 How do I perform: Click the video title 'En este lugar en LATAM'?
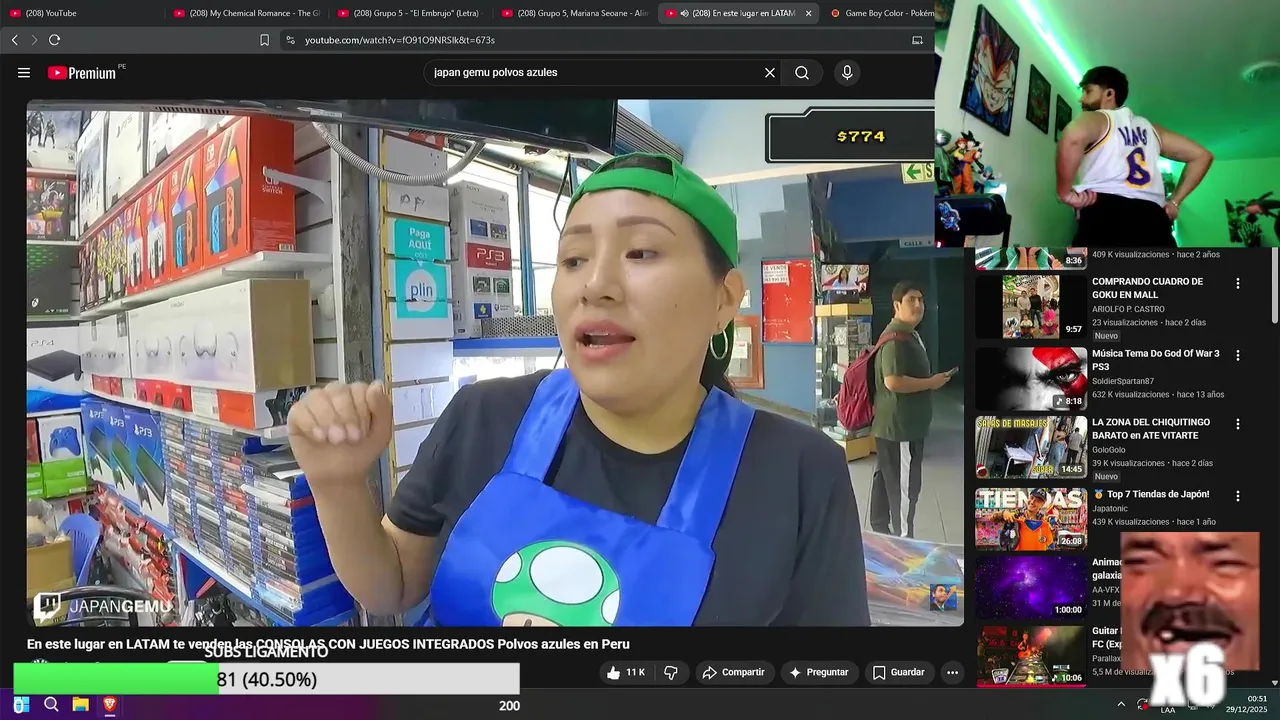[x=328, y=644]
